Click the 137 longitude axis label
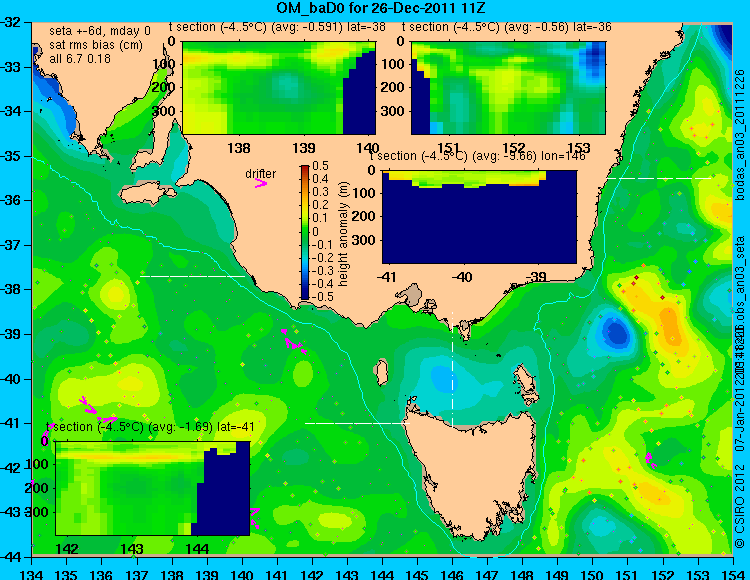 [x=137, y=574]
